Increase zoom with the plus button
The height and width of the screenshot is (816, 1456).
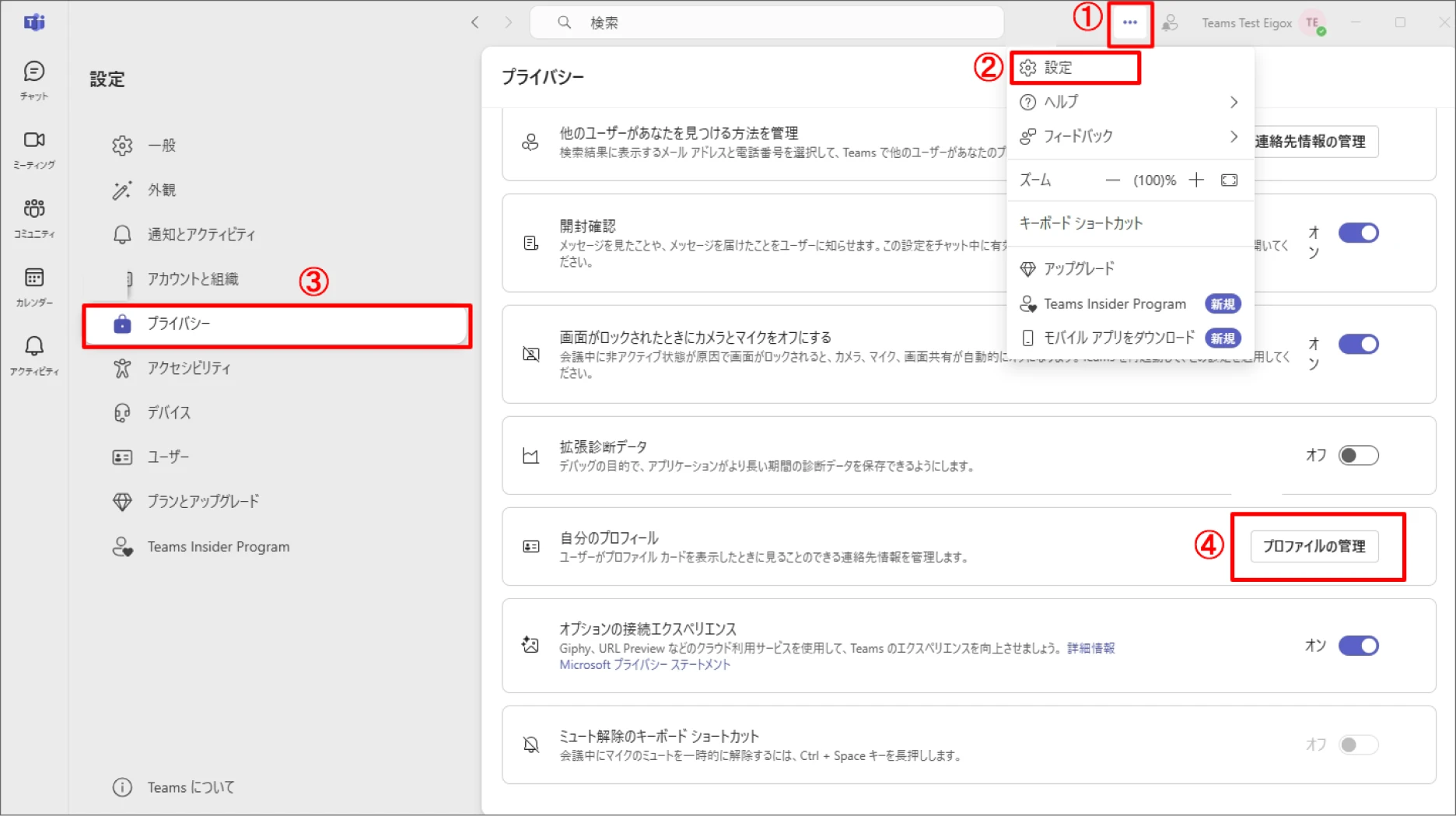click(1196, 180)
